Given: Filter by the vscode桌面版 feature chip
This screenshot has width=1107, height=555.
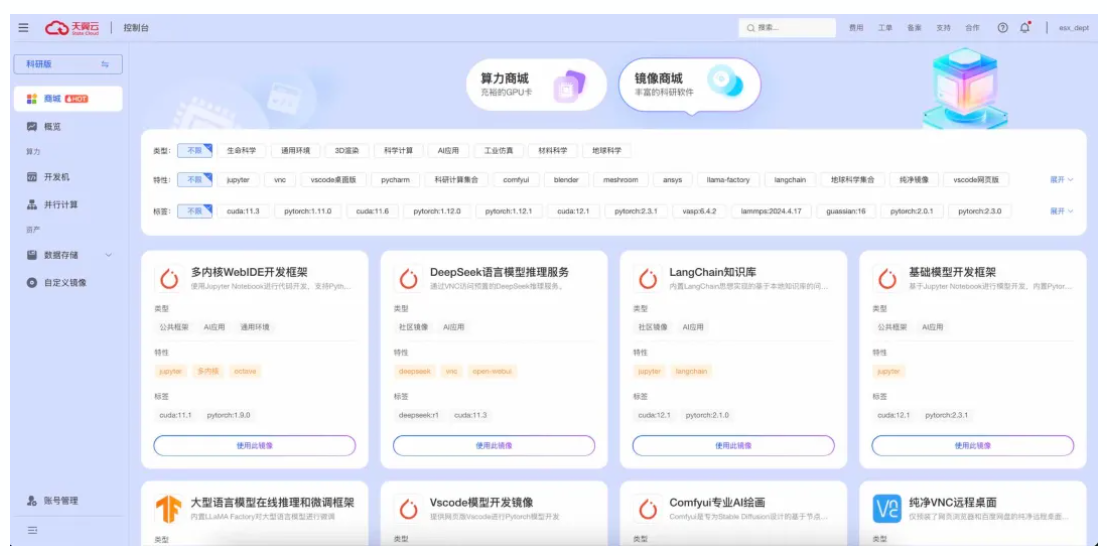Looking at the screenshot, I should coord(333,180).
